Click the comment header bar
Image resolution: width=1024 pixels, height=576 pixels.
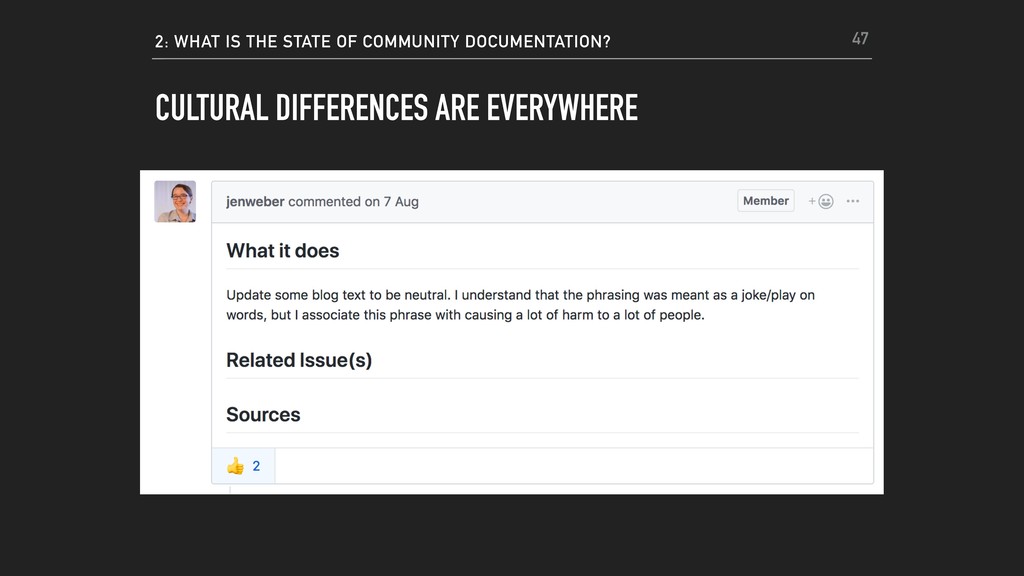(543, 202)
